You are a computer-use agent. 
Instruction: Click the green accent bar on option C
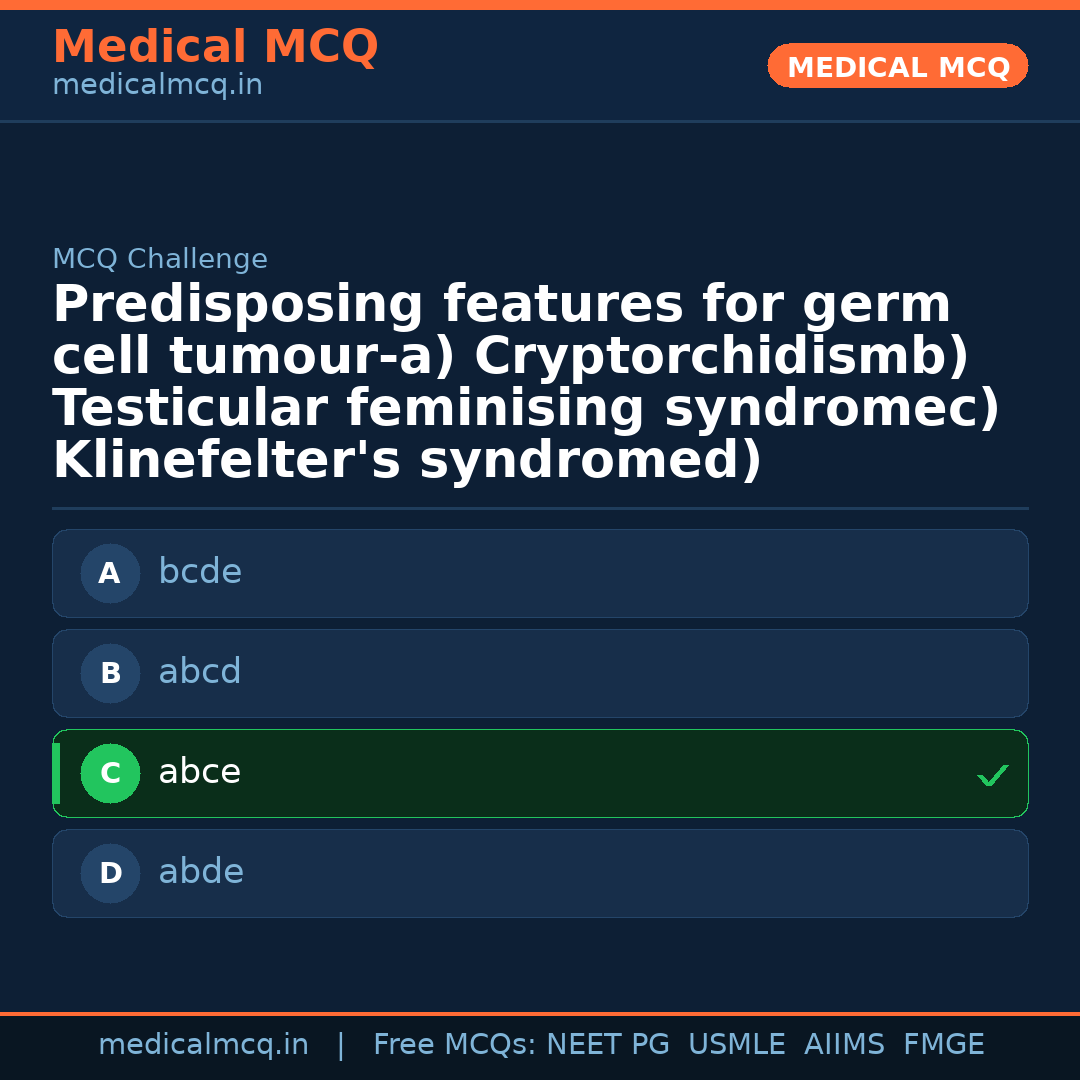click(56, 773)
